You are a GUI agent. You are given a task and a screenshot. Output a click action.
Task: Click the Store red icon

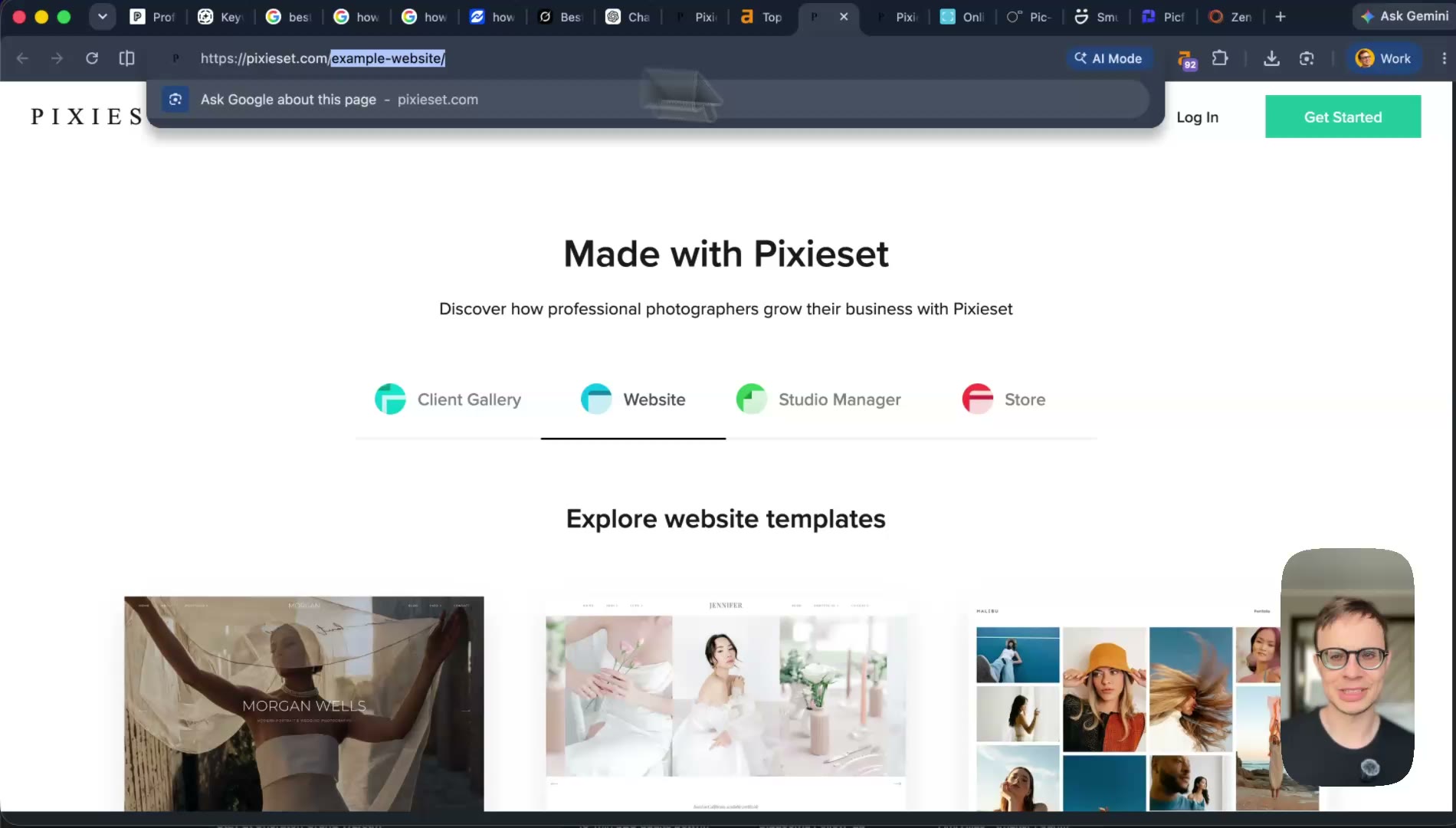[978, 399]
